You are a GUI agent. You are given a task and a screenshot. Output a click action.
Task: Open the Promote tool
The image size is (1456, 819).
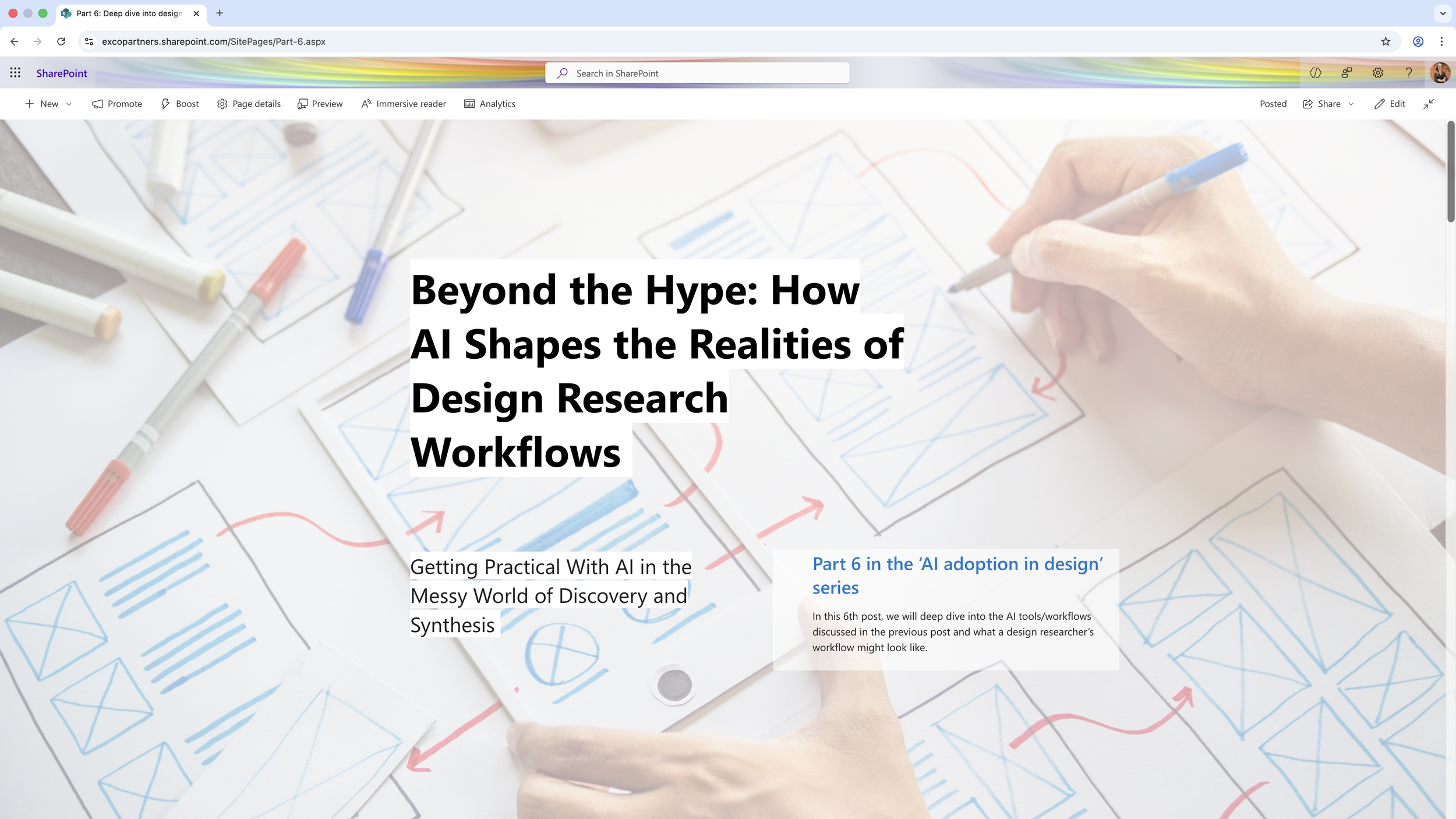[x=116, y=104]
